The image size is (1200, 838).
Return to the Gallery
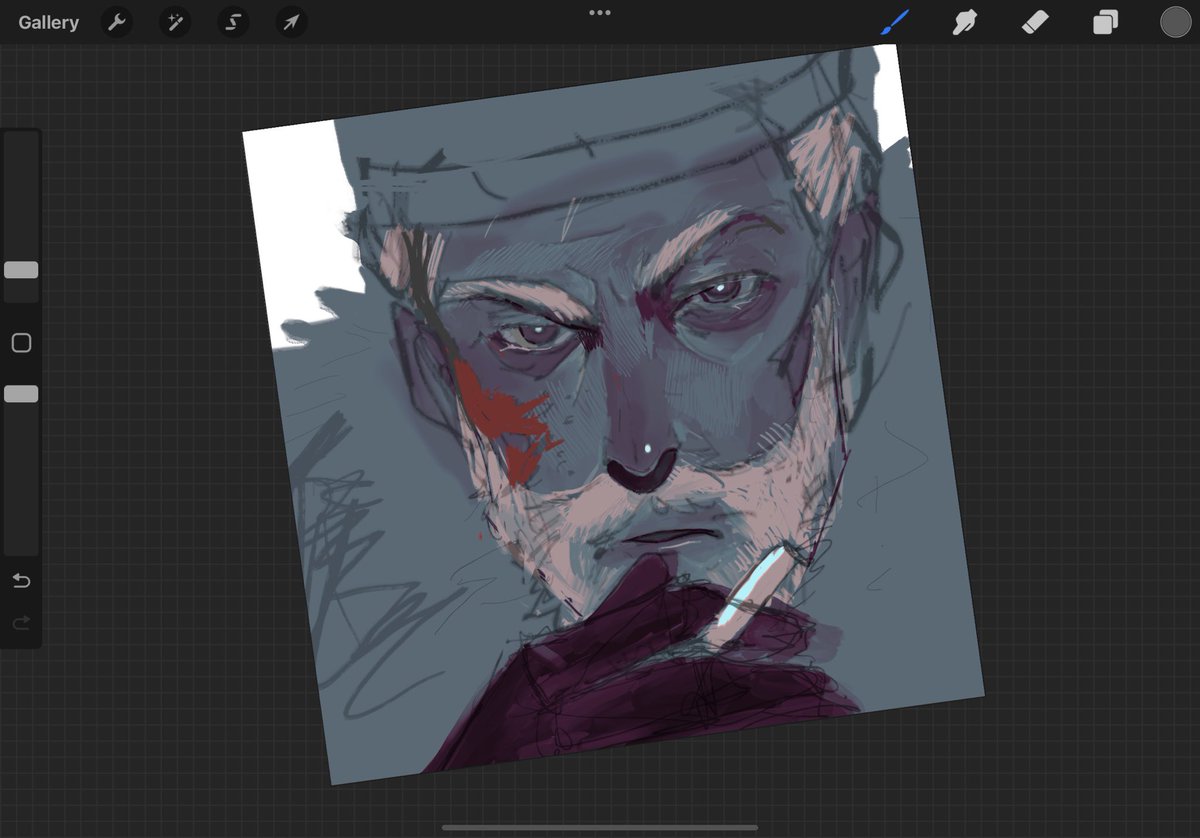(x=48, y=22)
